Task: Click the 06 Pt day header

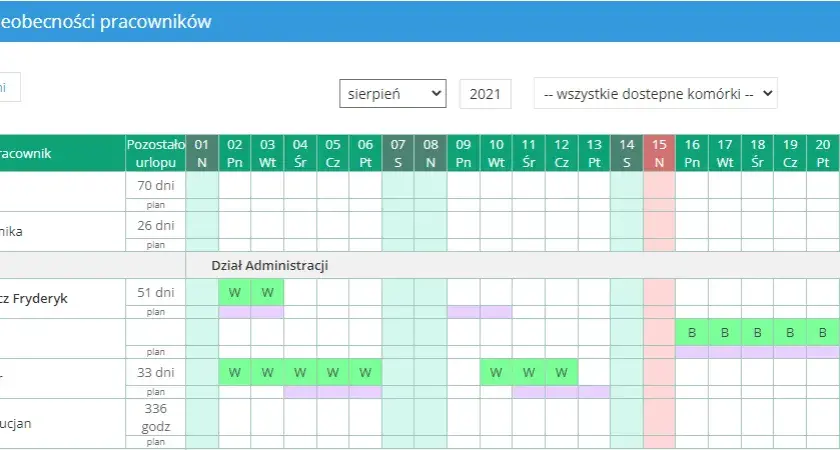Action: (x=365, y=153)
